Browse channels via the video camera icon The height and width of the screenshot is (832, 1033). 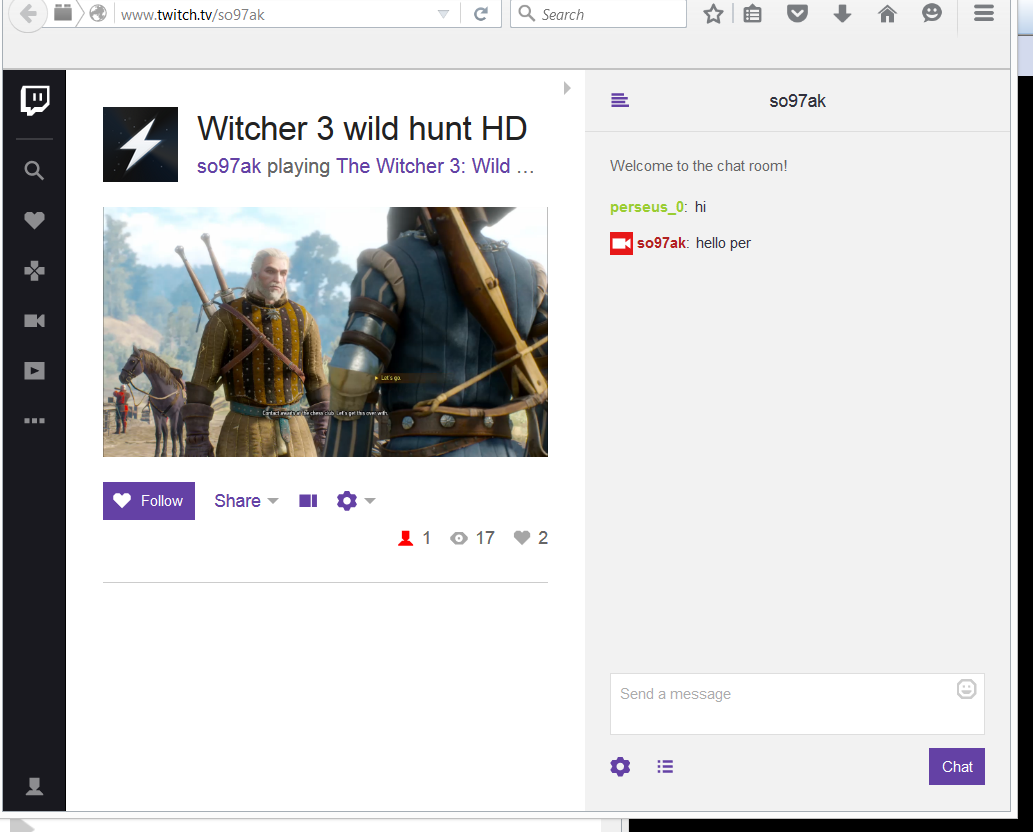pos(34,321)
